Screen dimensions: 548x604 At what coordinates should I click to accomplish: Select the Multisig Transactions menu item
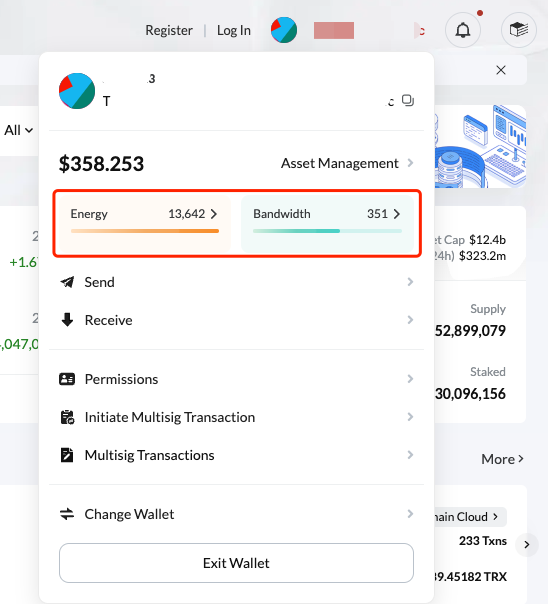(x=236, y=455)
